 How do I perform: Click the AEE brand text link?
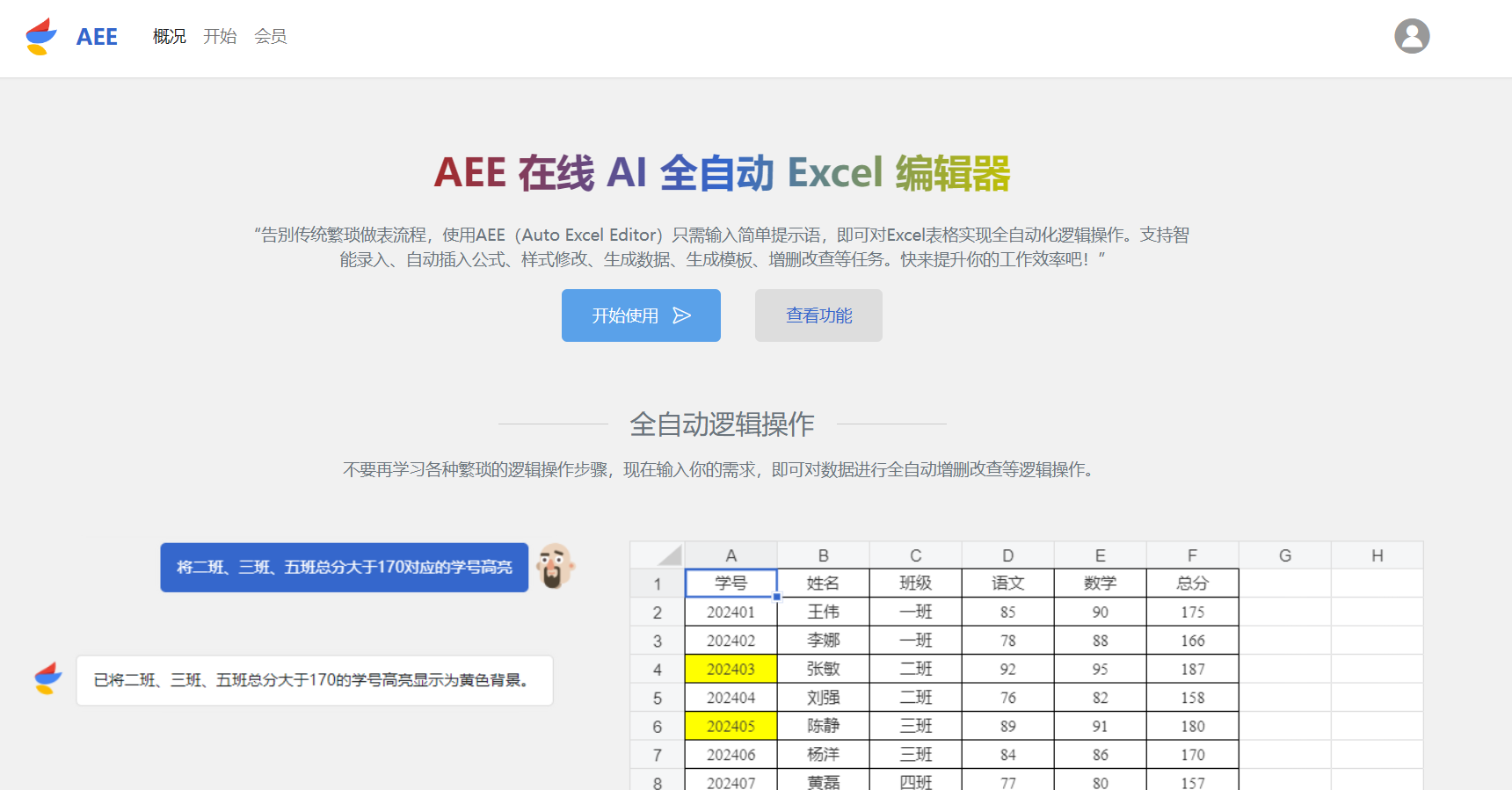pyautogui.click(x=97, y=37)
